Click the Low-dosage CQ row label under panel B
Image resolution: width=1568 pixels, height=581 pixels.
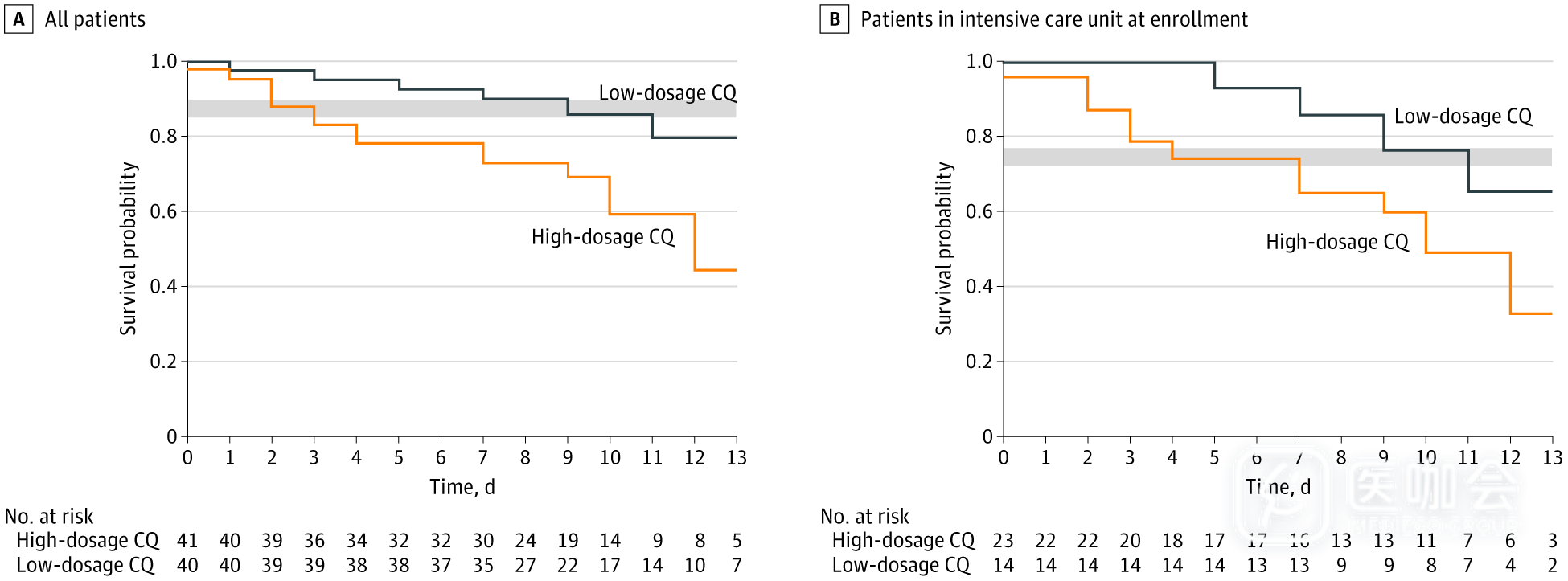tap(901, 565)
